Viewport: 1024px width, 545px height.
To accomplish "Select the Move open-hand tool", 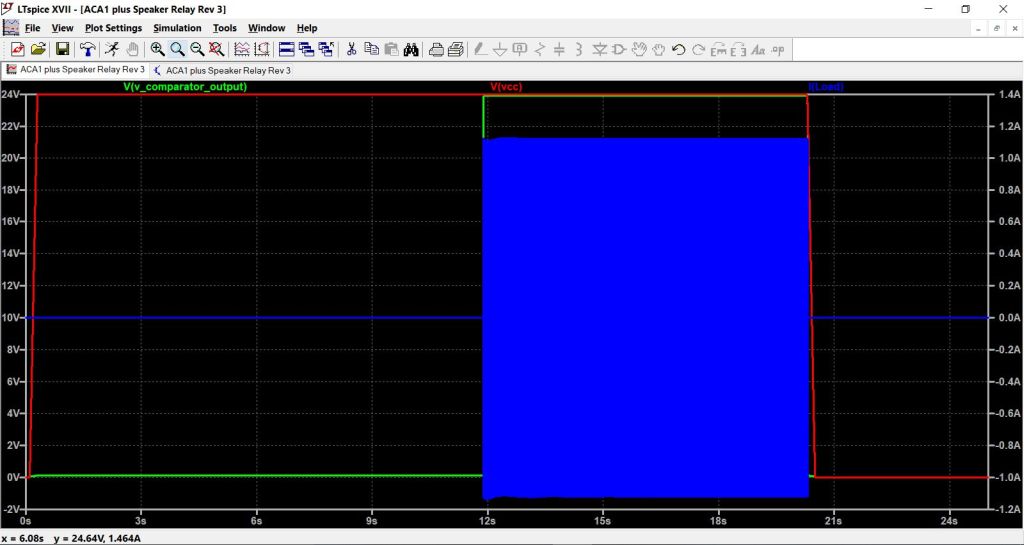I will [639, 50].
